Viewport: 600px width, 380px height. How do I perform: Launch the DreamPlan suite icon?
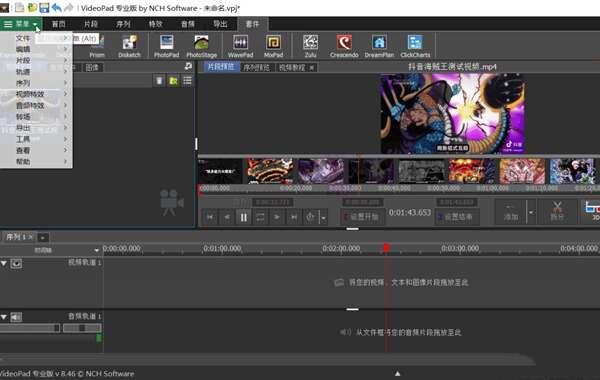tap(379, 46)
